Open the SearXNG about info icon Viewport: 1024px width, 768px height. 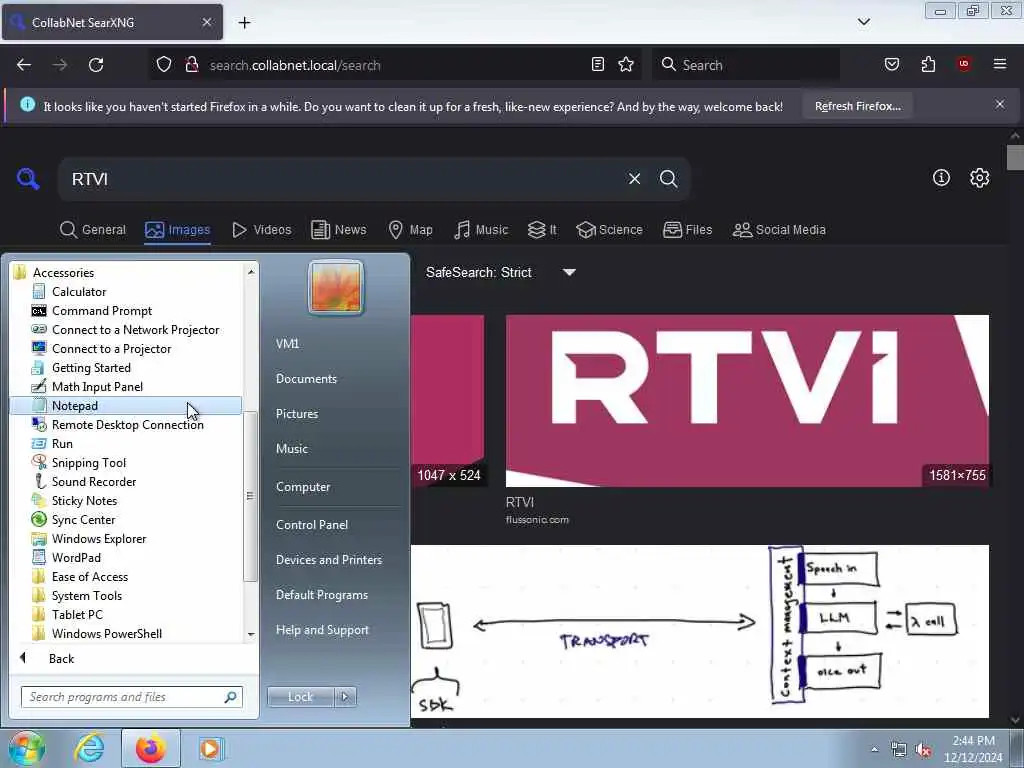[x=941, y=178]
